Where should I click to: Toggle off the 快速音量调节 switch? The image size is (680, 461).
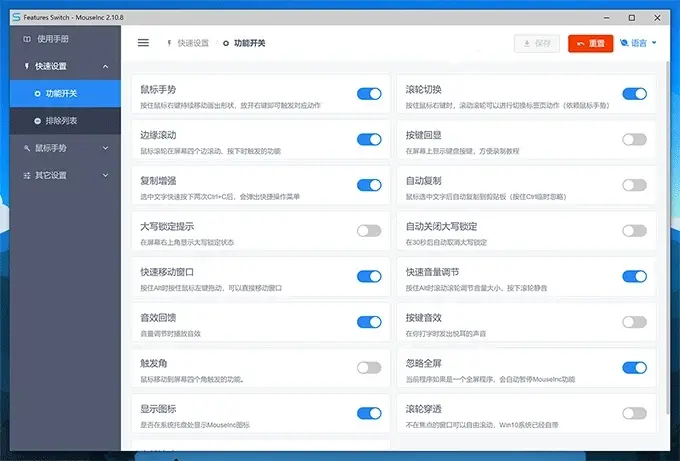pos(634,277)
